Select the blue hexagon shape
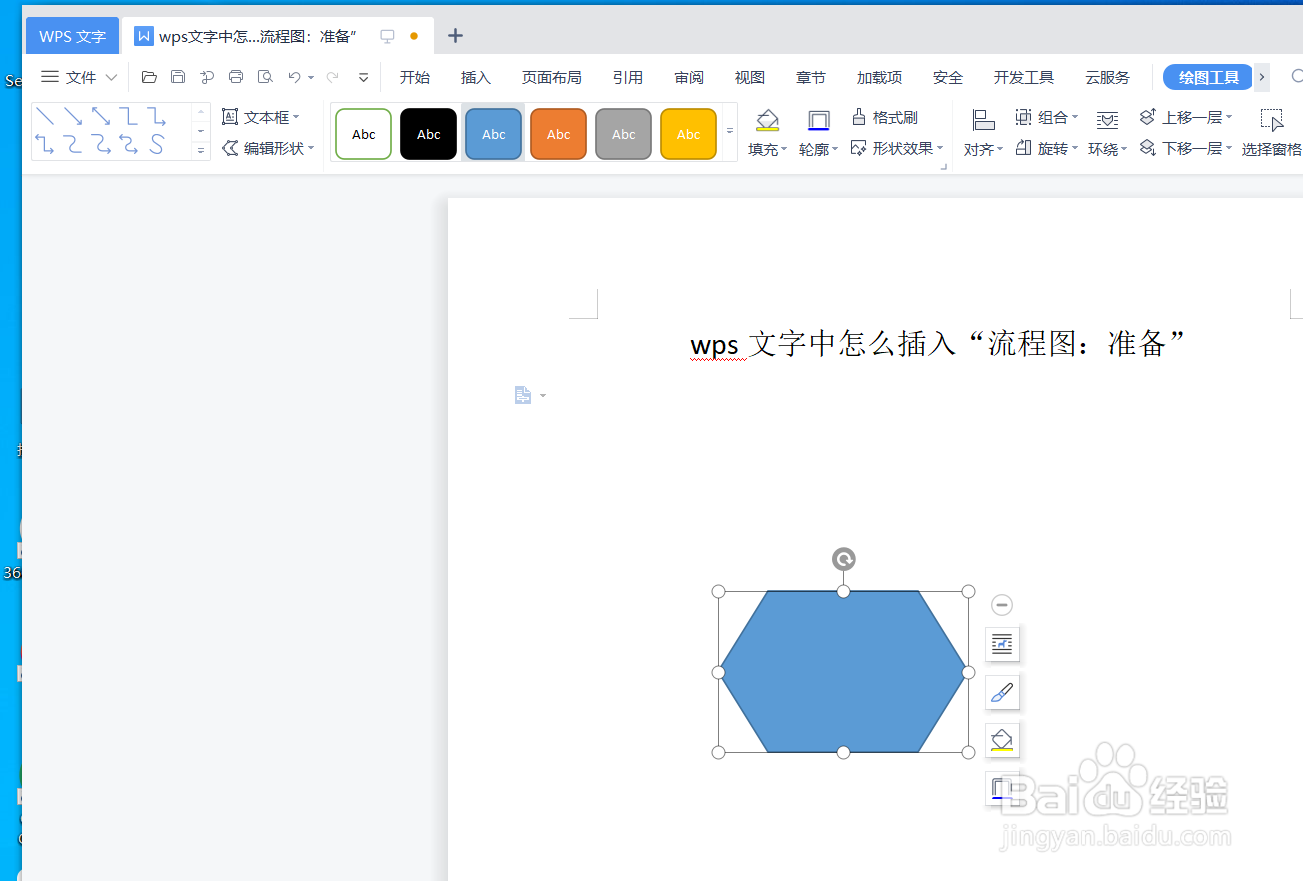1303x881 pixels. pyautogui.click(x=843, y=671)
